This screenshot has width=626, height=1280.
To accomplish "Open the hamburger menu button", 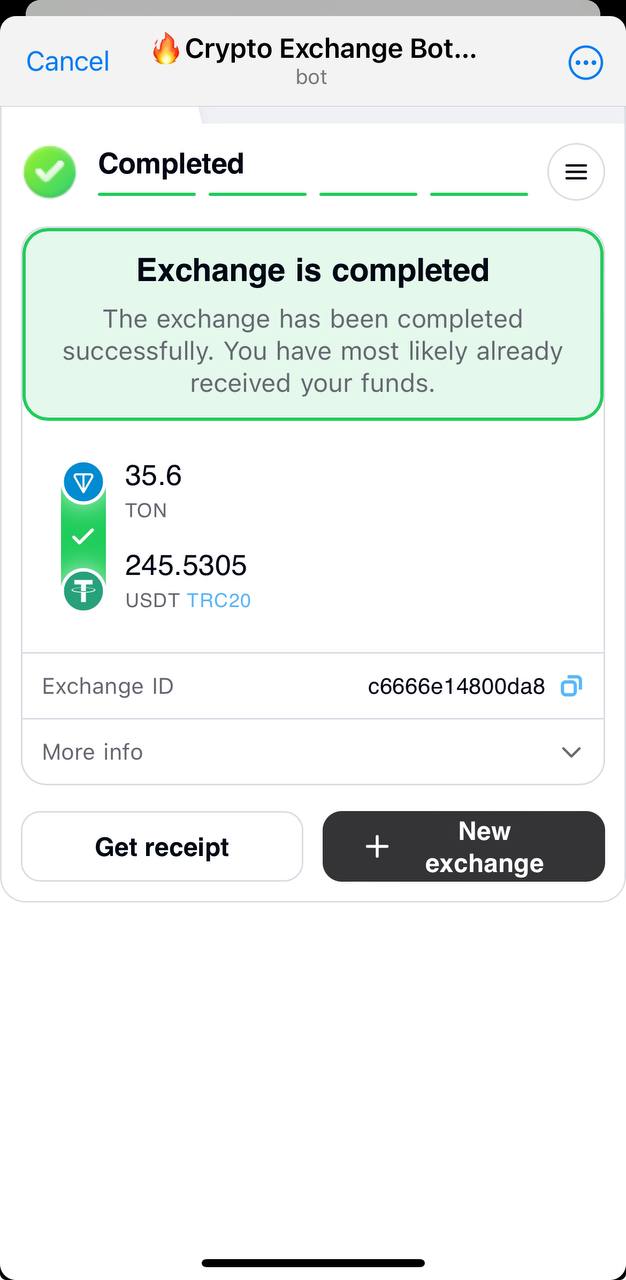I will (x=576, y=172).
